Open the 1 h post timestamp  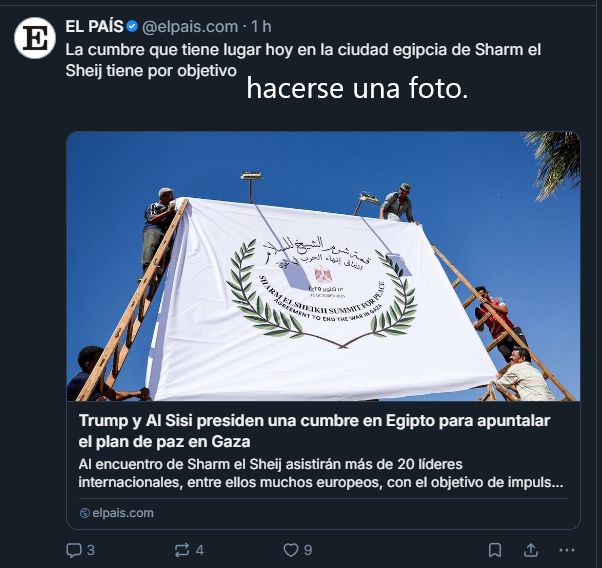tap(261, 26)
